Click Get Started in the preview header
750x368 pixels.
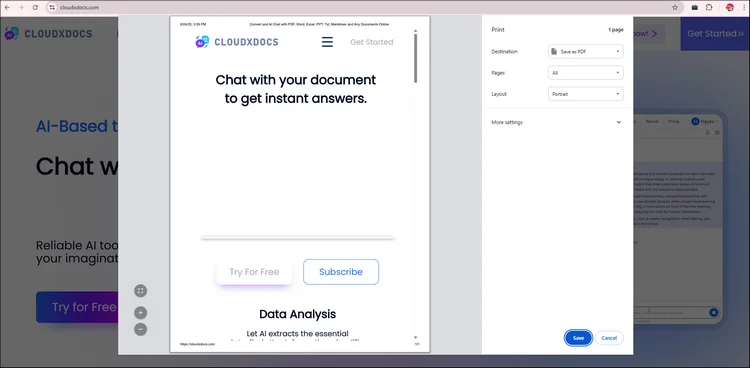(372, 42)
